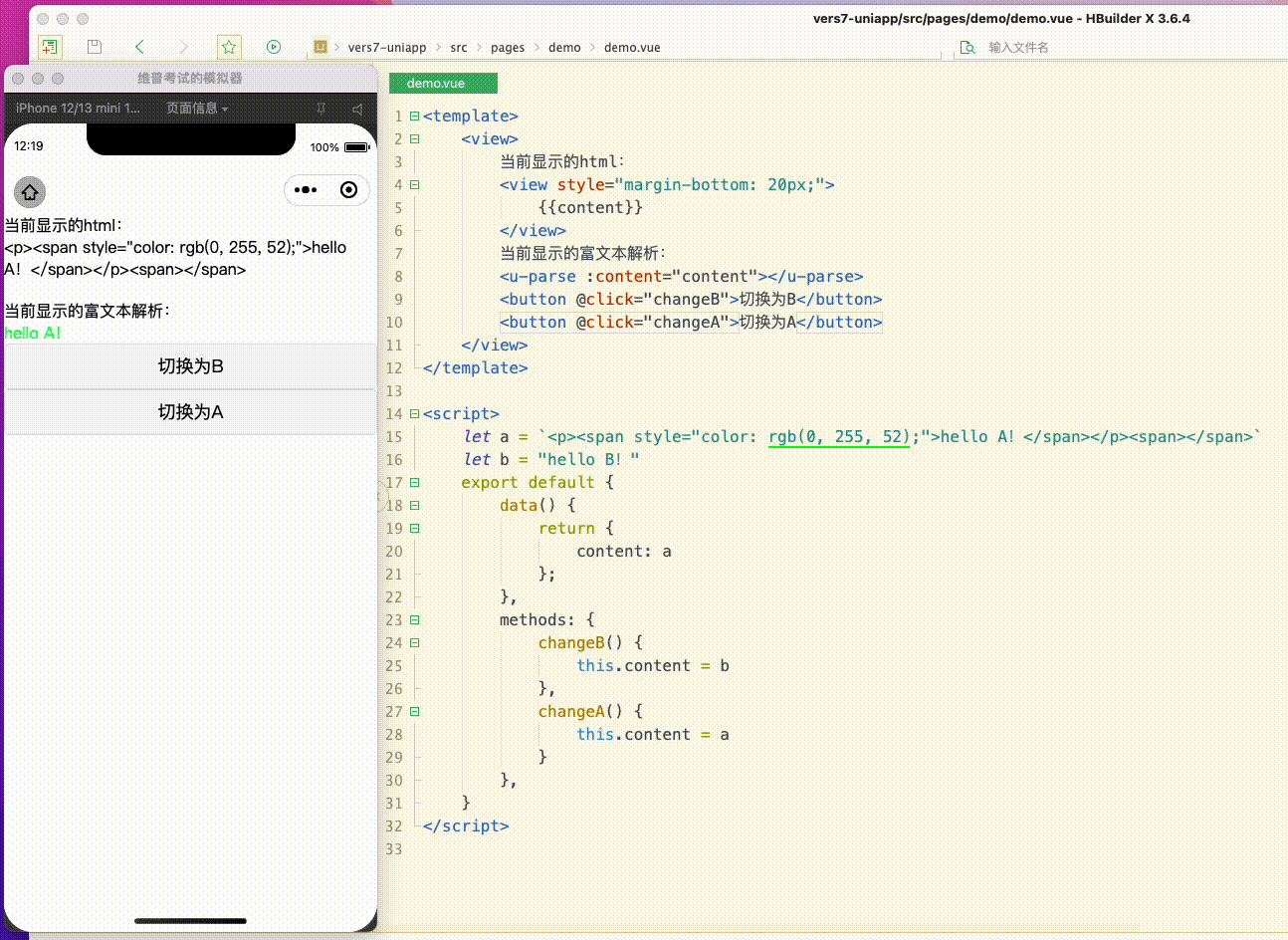Image resolution: width=1288 pixels, height=940 pixels.
Task: Select the demo.vue editor tab
Action: [x=442, y=83]
